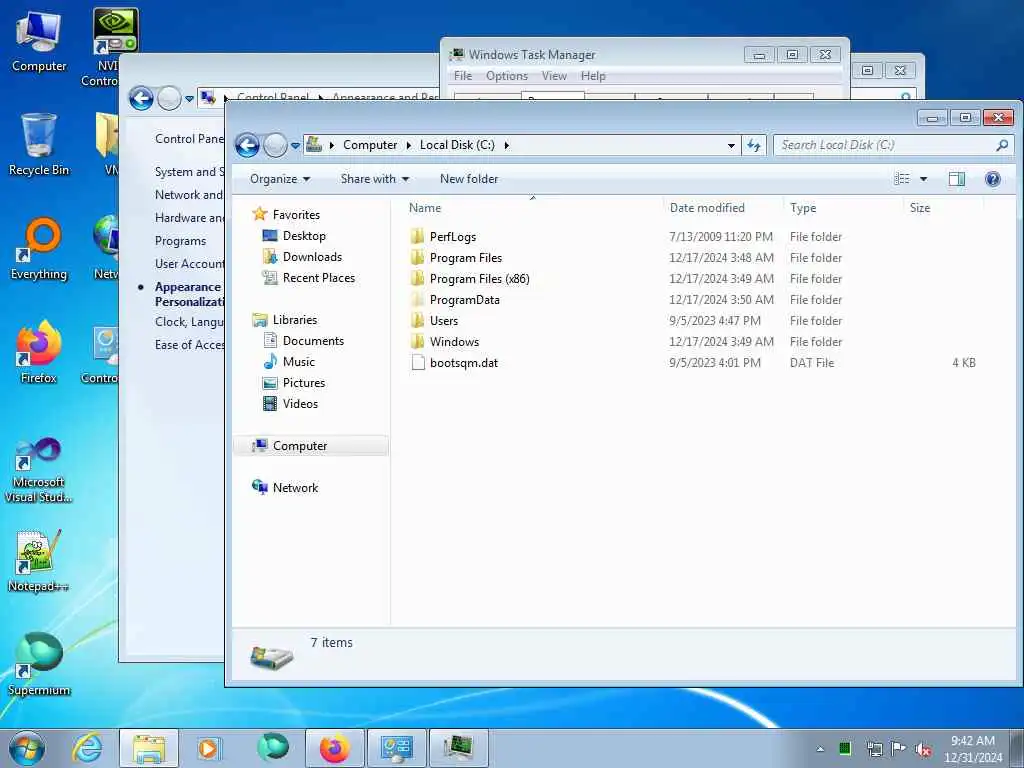Open the Pictures library
Image resolution: width=1024 pixels, height=768 pixels.
tap(304, 383)
